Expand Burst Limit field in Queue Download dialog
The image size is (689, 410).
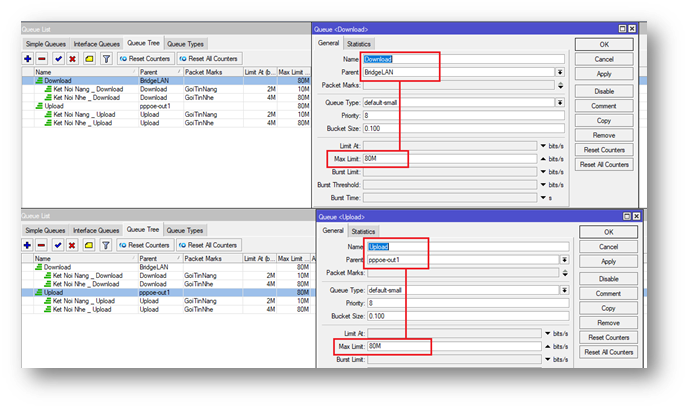coord(543,172)
